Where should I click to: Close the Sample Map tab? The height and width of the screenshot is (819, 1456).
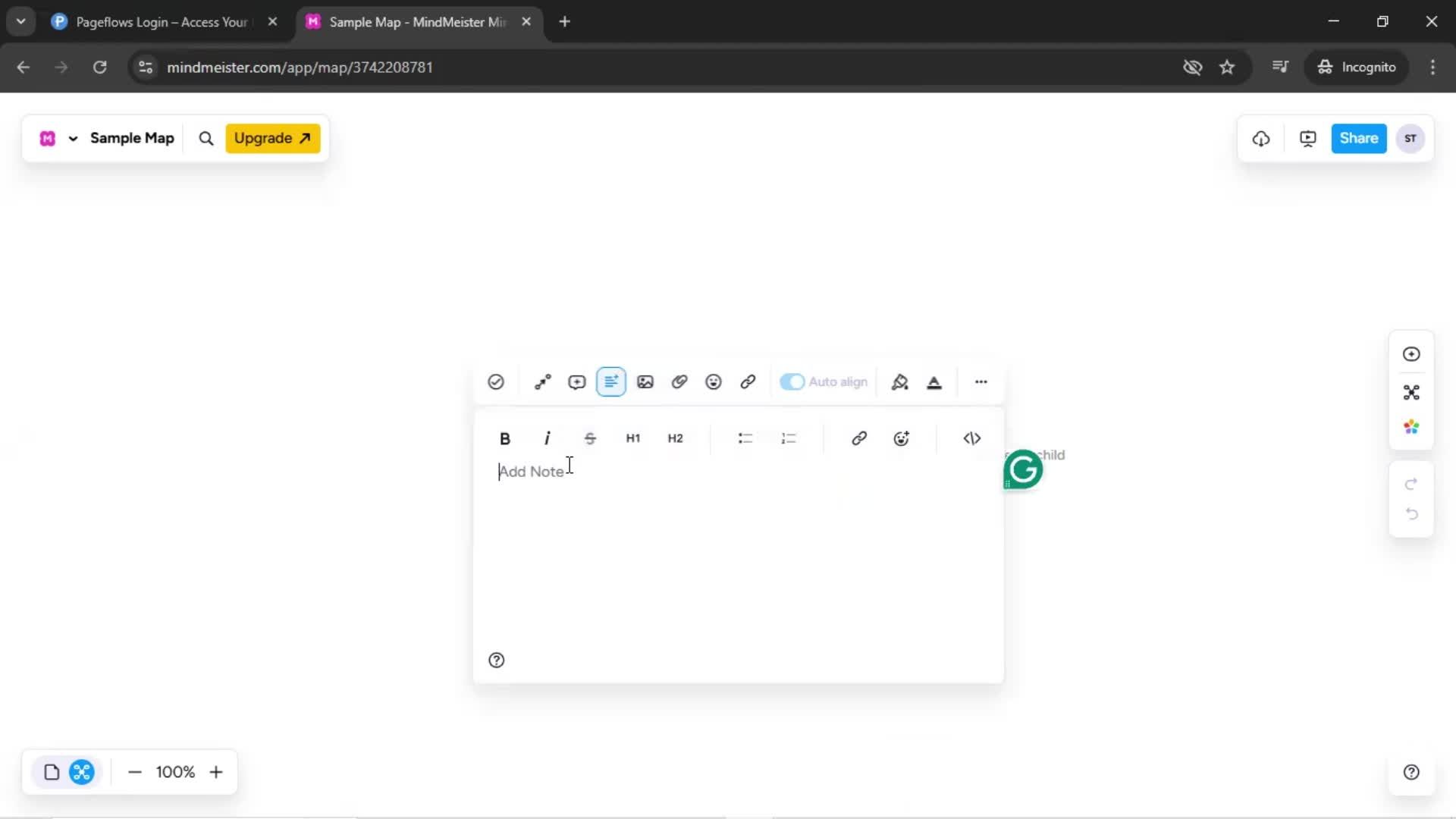[526, 22]
